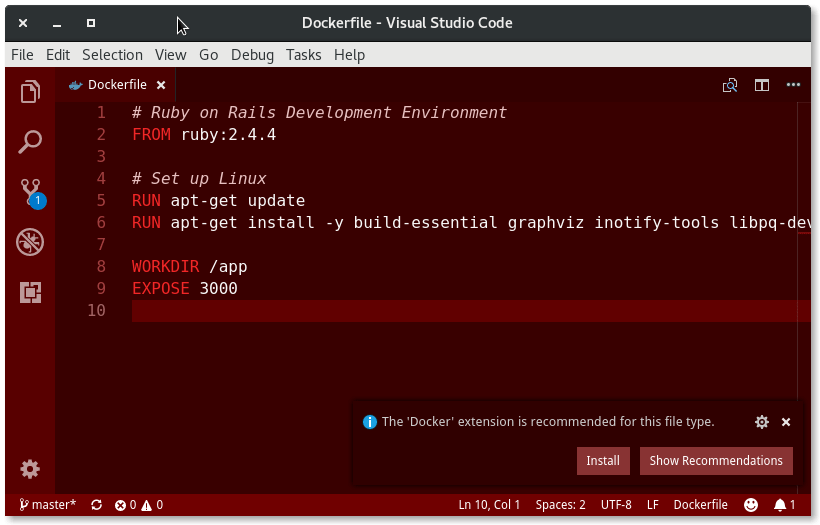
Task: Click 'ruby:2.4.4' on line 2
Action: click(229, 135)
